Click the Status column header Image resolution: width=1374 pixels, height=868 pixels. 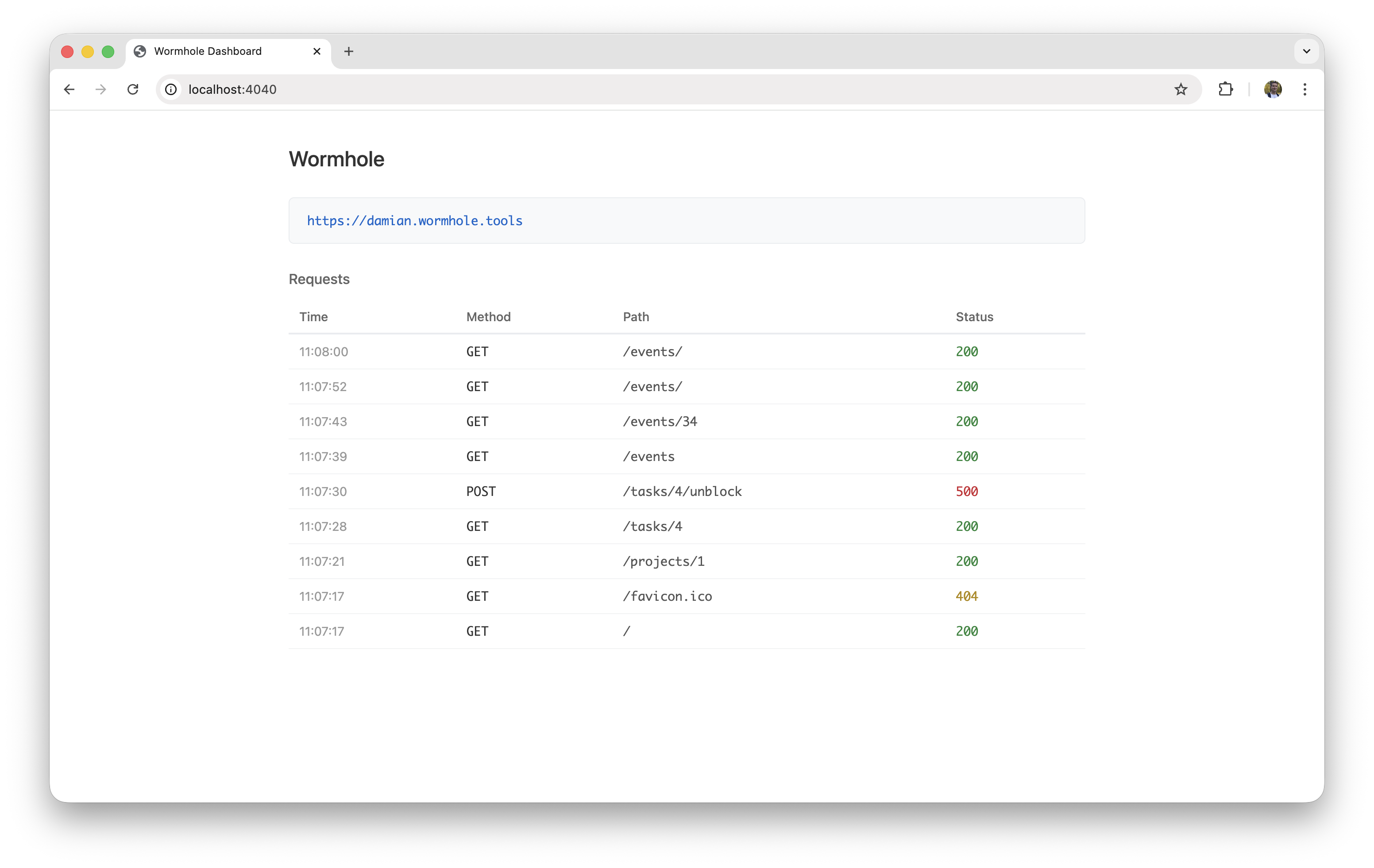click(974, 317)
